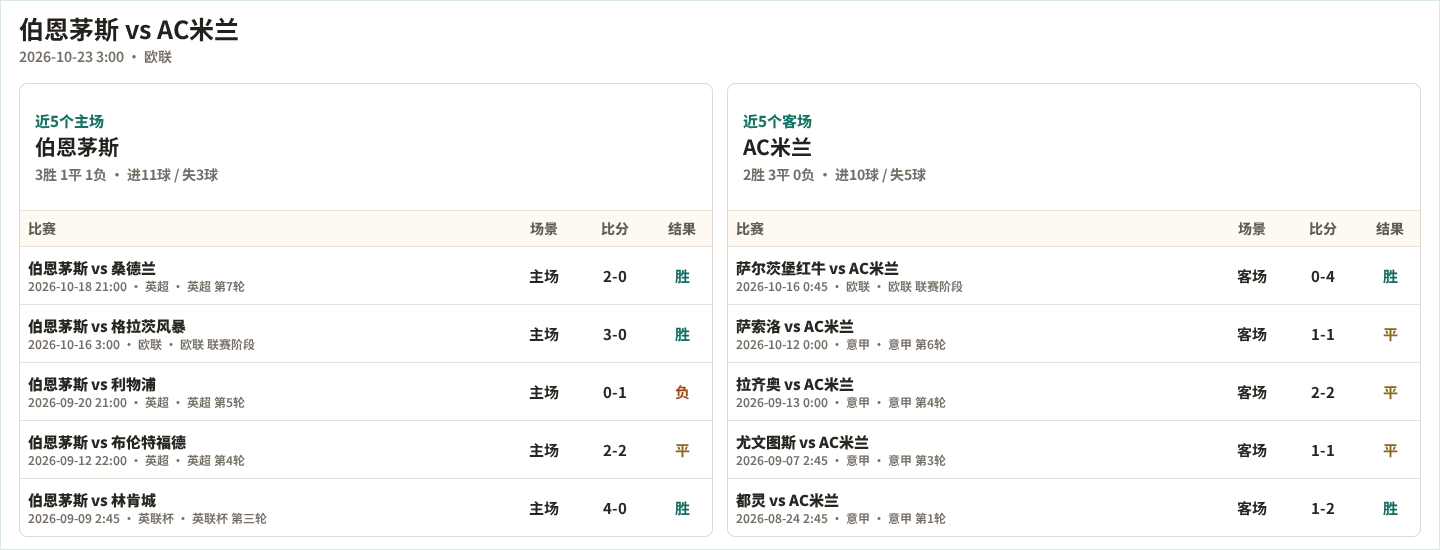Click the 比赛 column header in 伯恩茅斯 table
Image resolution: width=1440 pixels, height=550 pixels.
tap(42, 228)
